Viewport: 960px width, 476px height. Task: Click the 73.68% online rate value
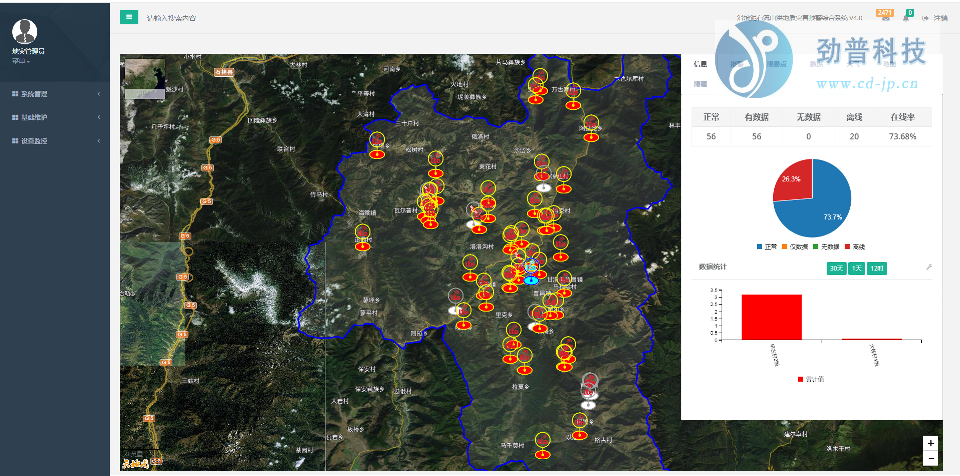(902, 137)
